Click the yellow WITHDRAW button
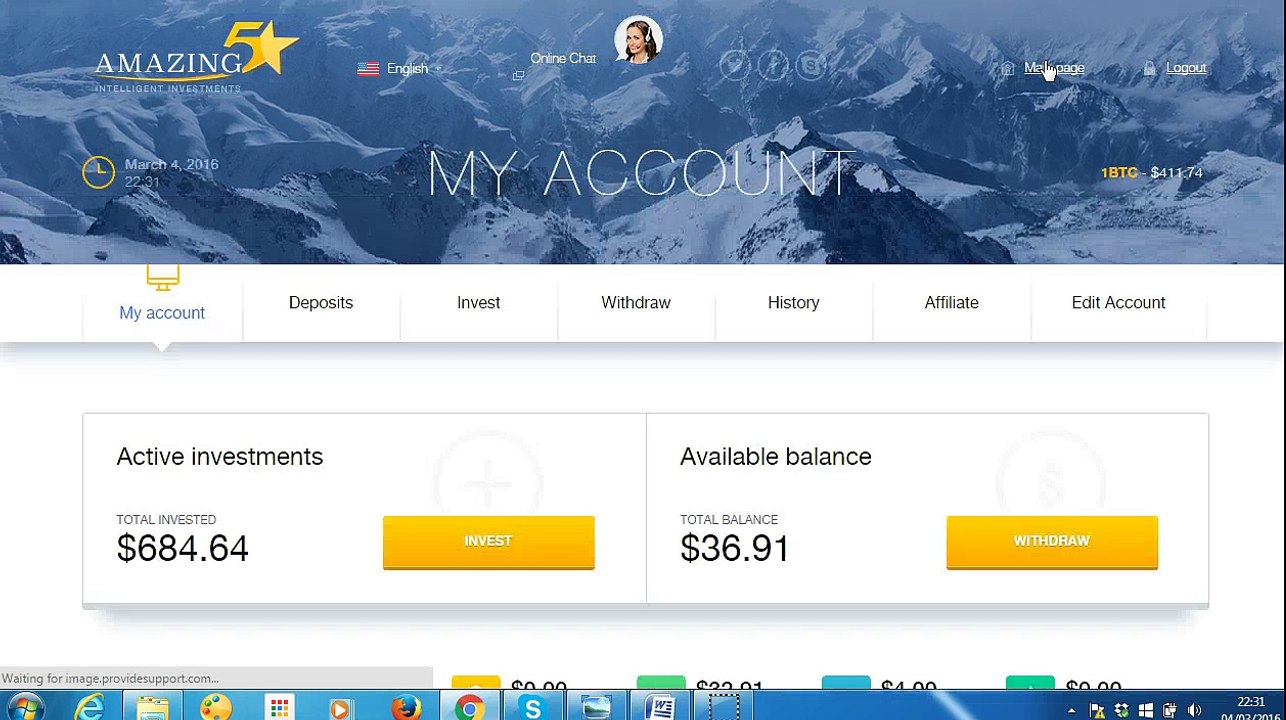Viewport: 1286px width, 720px height. tap(1052, 542)
